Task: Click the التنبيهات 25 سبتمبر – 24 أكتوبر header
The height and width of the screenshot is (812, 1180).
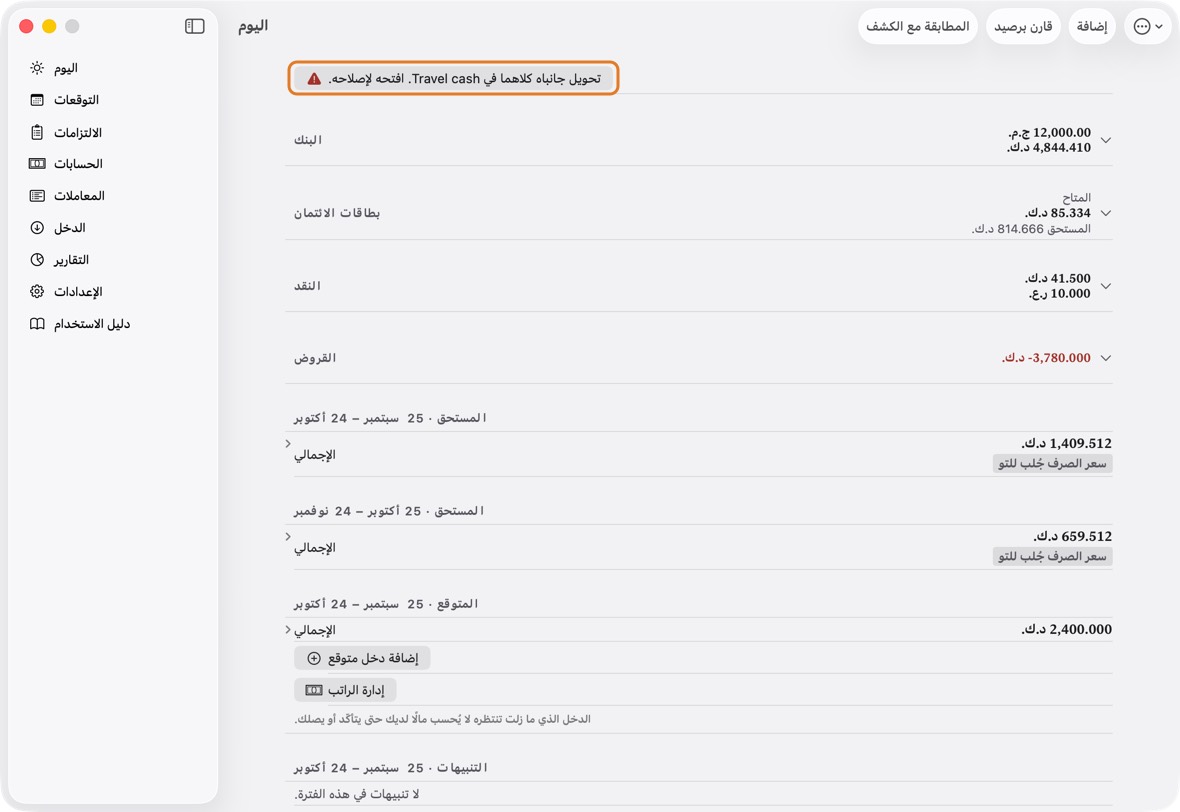Action: point(391,768)
